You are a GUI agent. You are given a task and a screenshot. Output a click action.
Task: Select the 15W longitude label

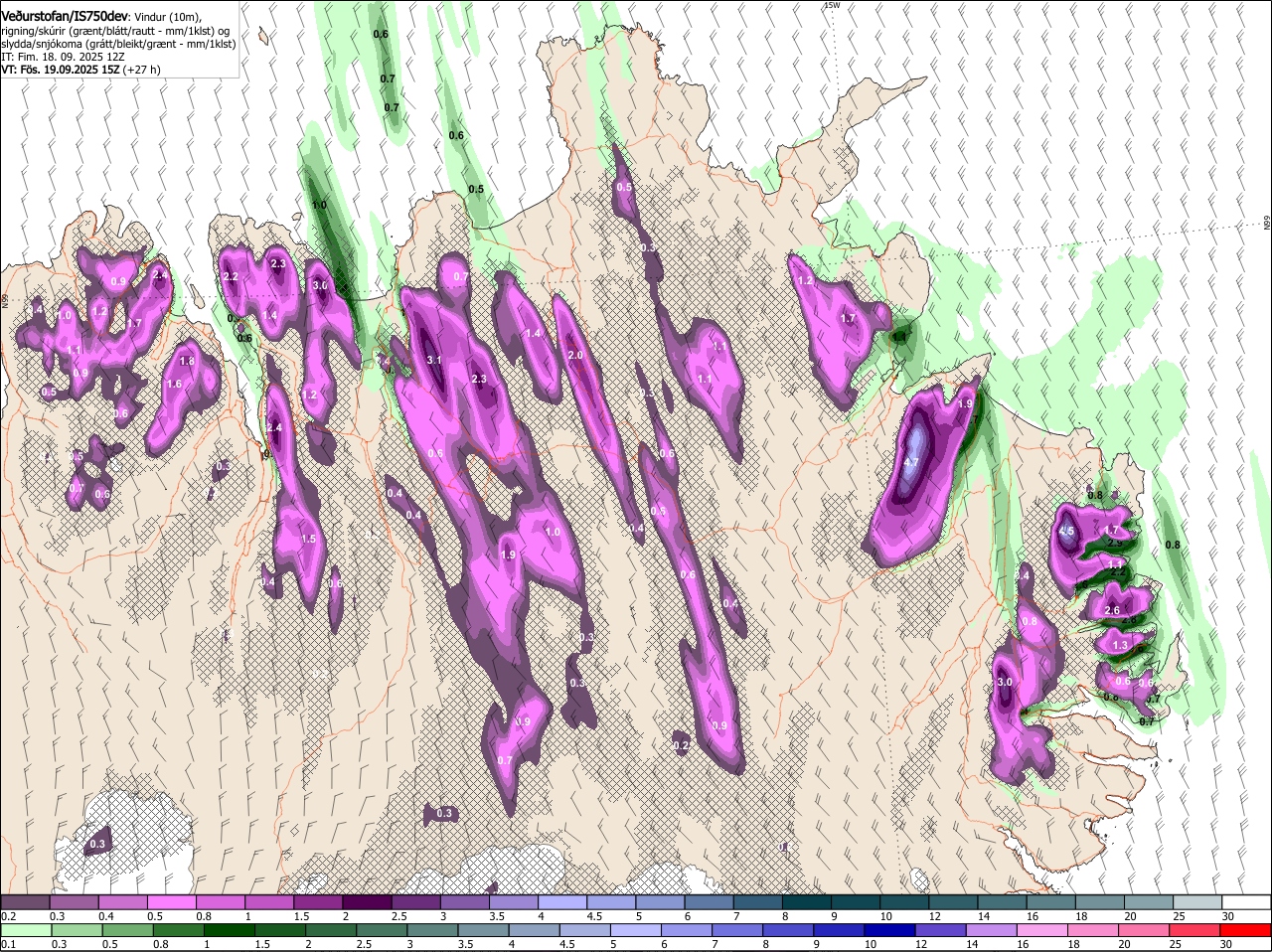[832, 5]
